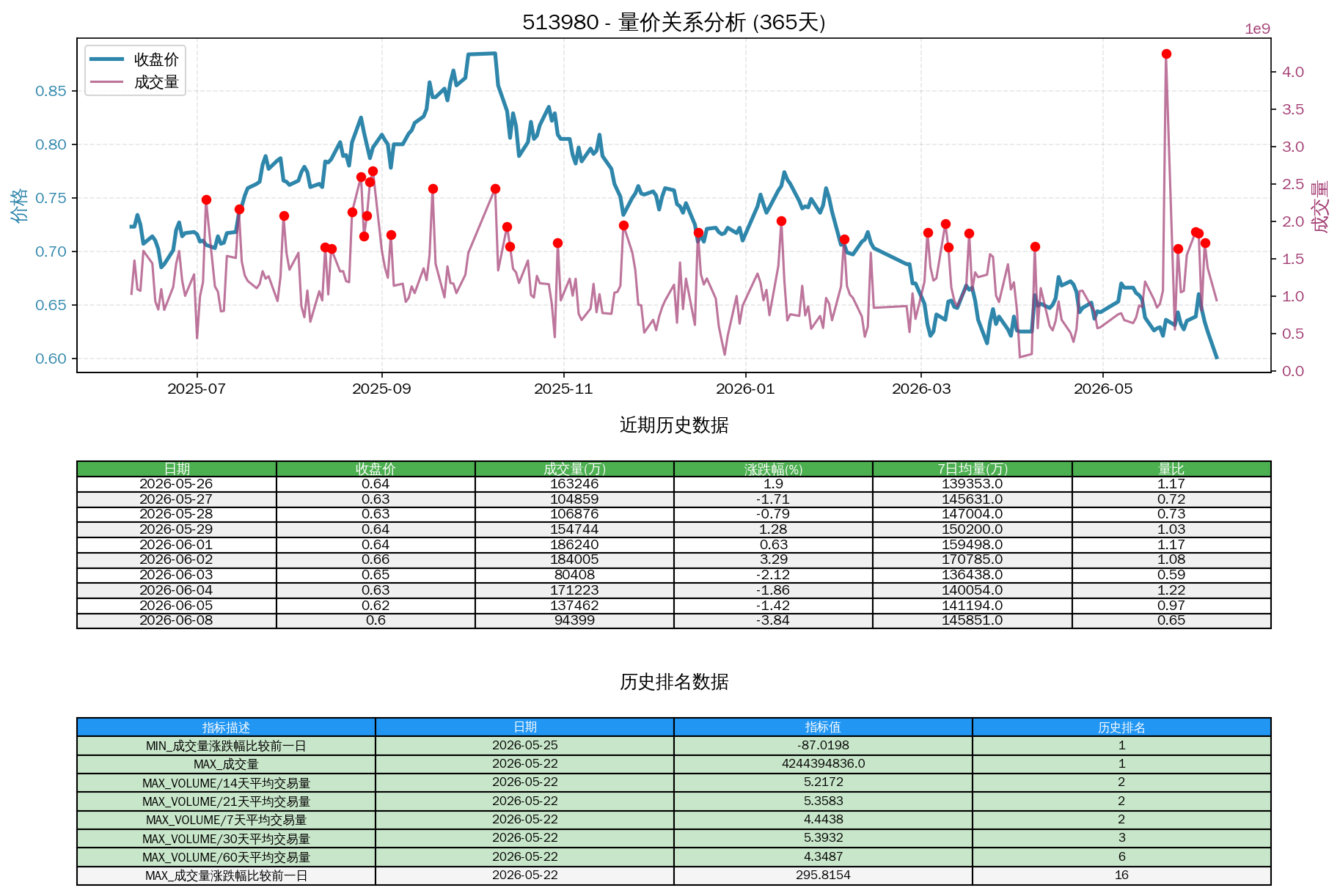Click volume cell 186240
The image size is (1340, 896).
[574, 545]
